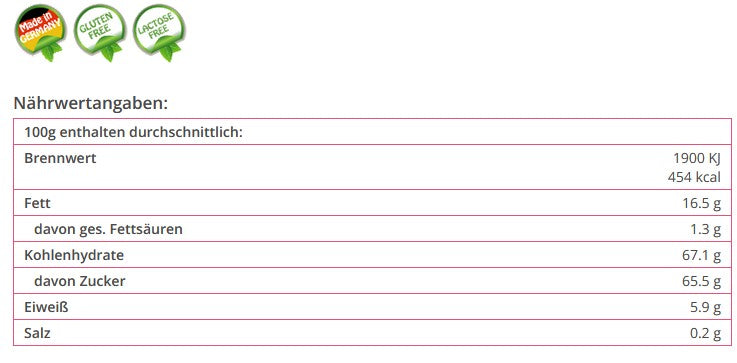
Task: Click the Eiweiß row label
Action: (46, 307)
